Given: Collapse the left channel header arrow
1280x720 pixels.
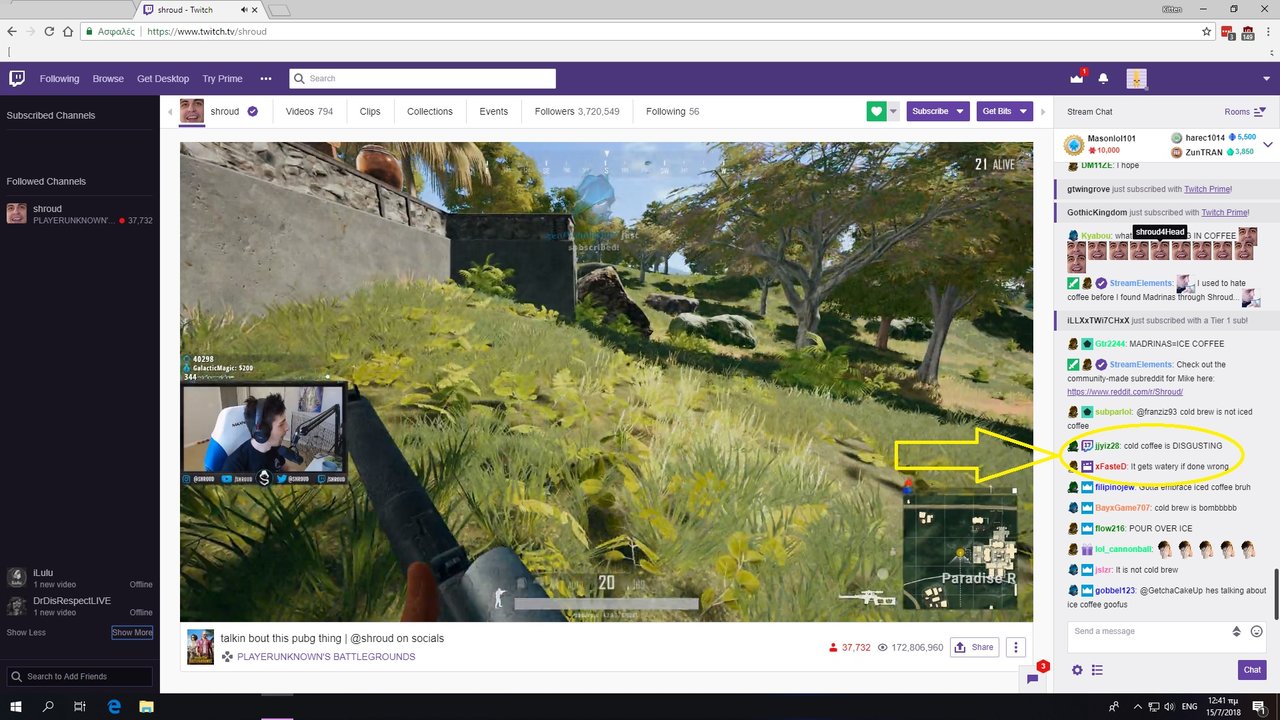Looking at the screenshot, I should 170,111.
